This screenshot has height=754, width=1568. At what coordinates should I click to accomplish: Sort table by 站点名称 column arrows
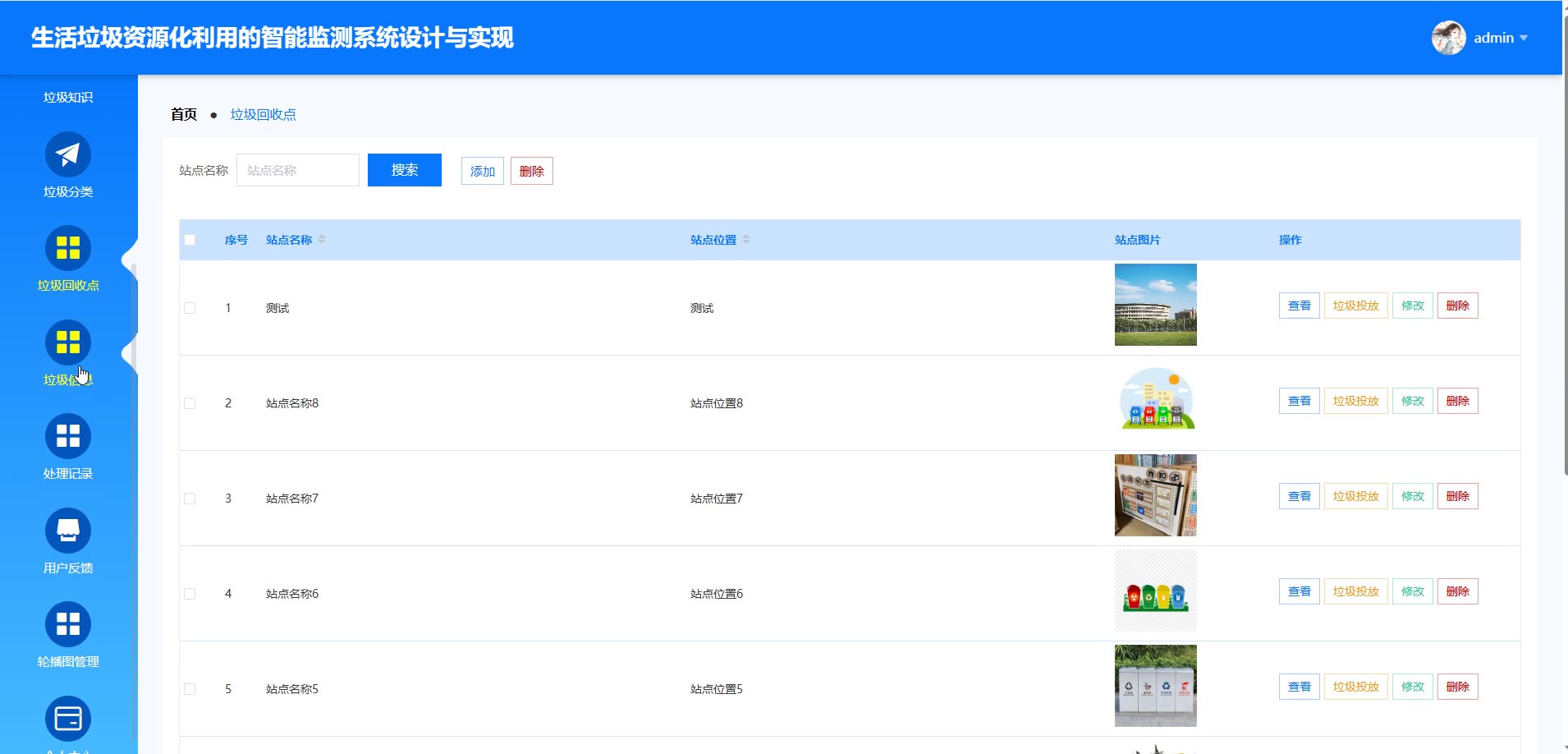(322, 240)
